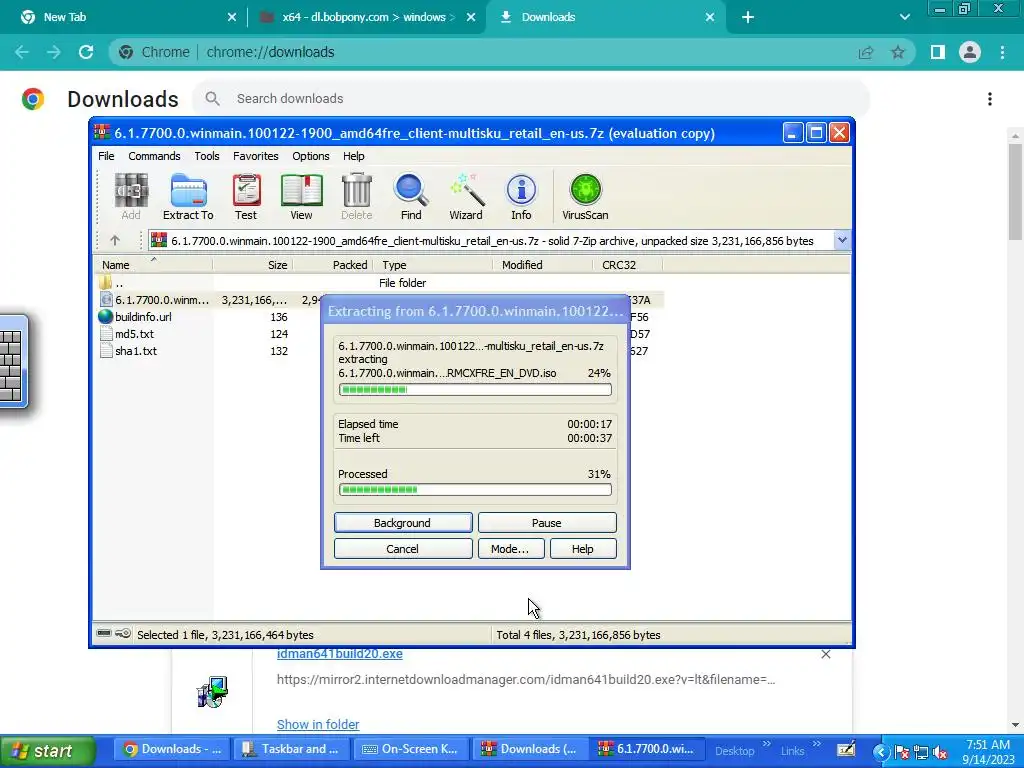Open Taskbar and Start Menu taskbar button
Screen dimensions: 1024x768
pos(291,749)
